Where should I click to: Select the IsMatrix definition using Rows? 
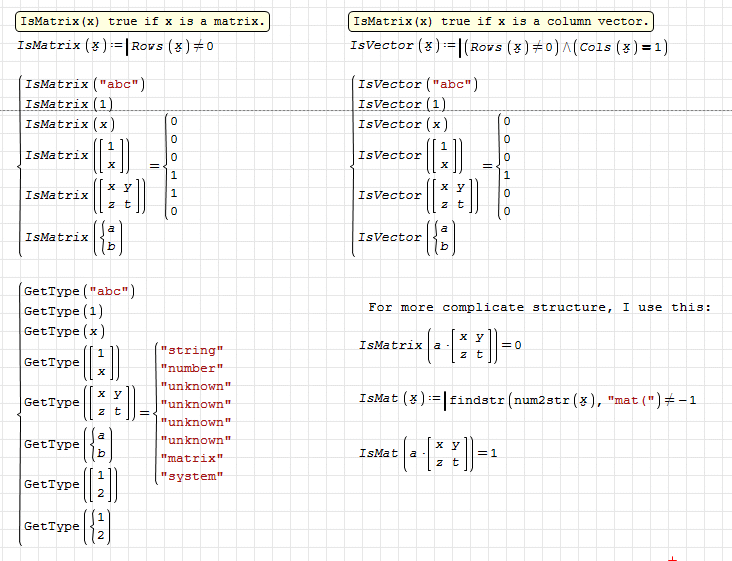click(x=115, y=46)
